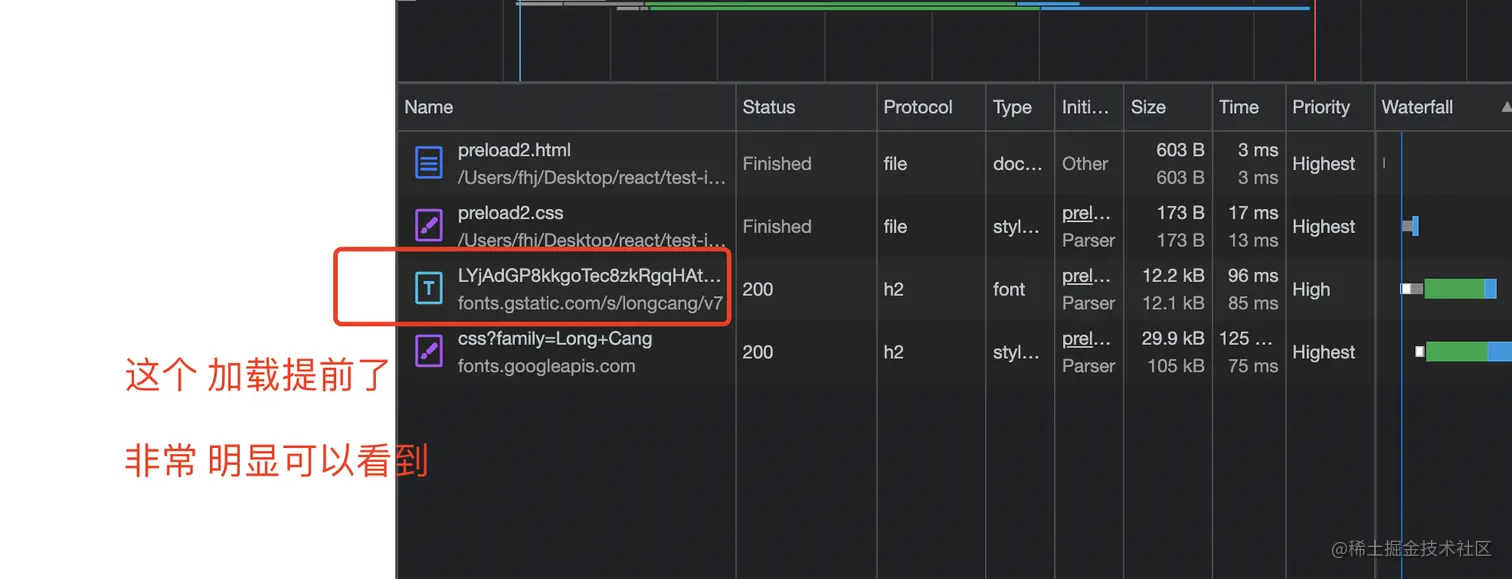Image resolution: width=1512 pixels, height=579 pixels.
Task: Click the green waterfall bar of font request
Action: pos(1453,289)
